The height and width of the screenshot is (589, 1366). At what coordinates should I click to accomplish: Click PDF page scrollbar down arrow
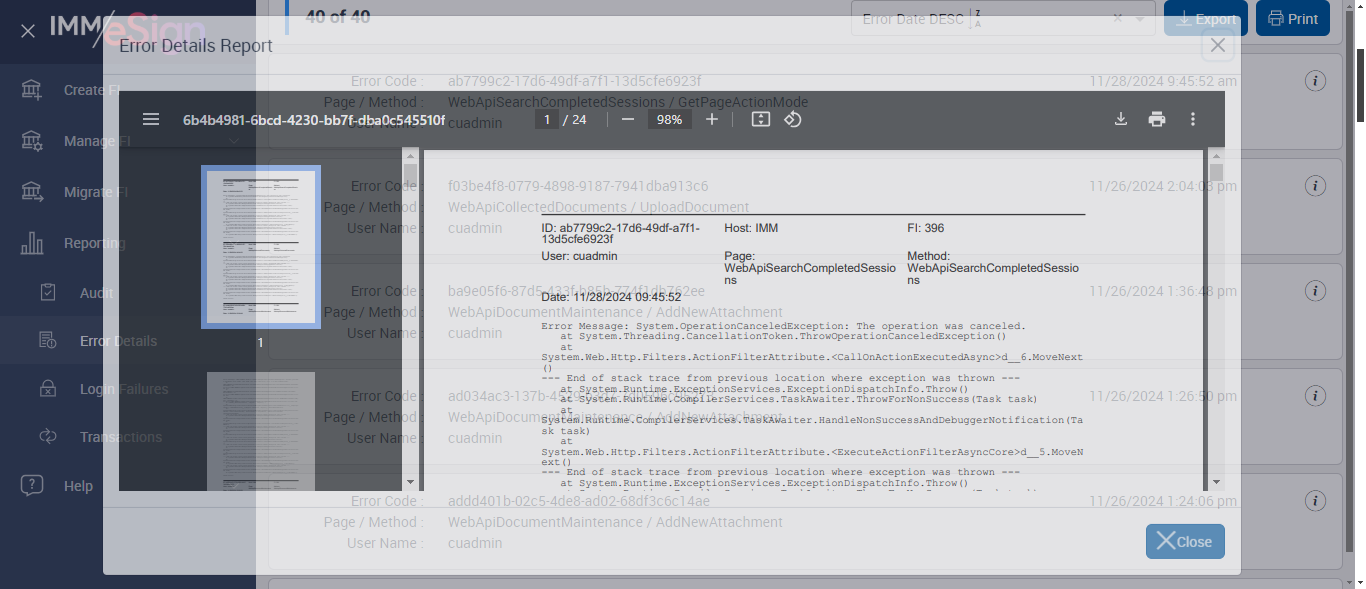[x=1216, y=483]
